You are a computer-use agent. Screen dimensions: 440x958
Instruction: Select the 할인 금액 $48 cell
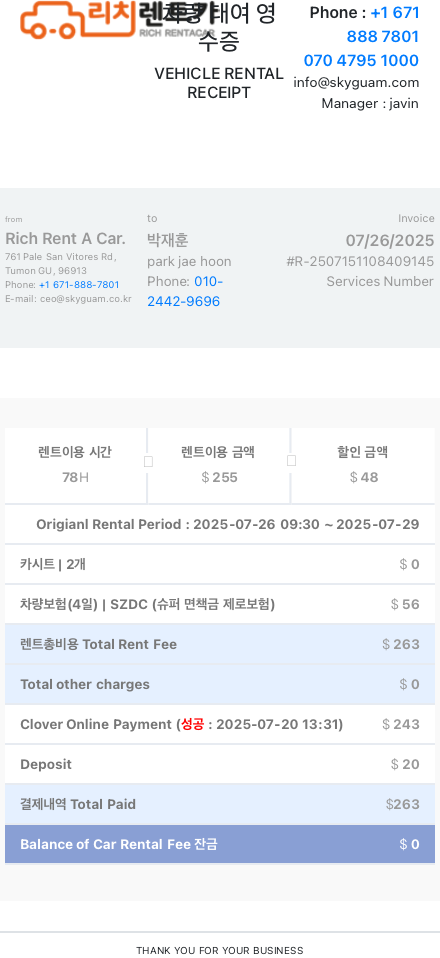[x=363, y=466]
